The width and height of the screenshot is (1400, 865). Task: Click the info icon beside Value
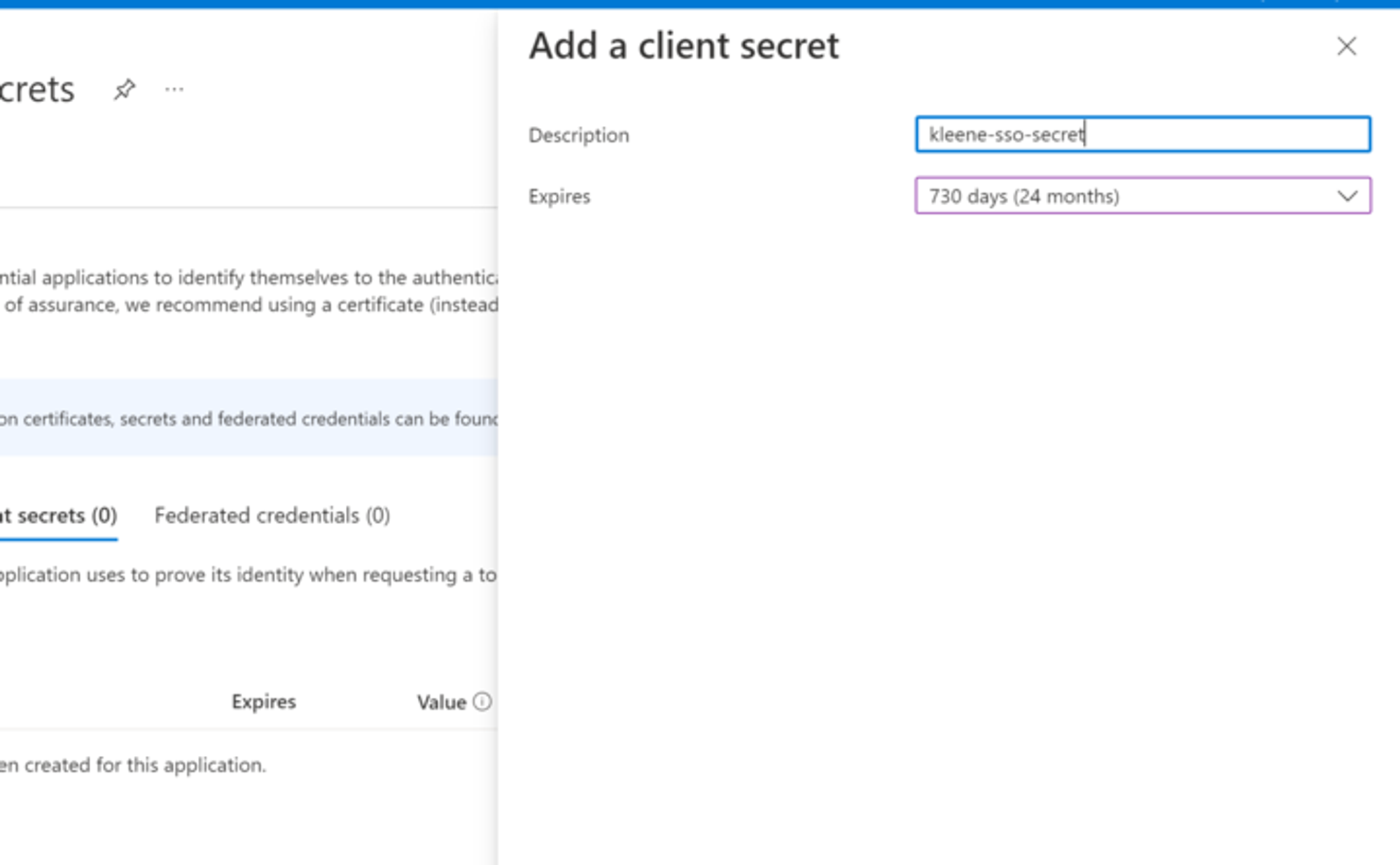click(x=482, y=701)
